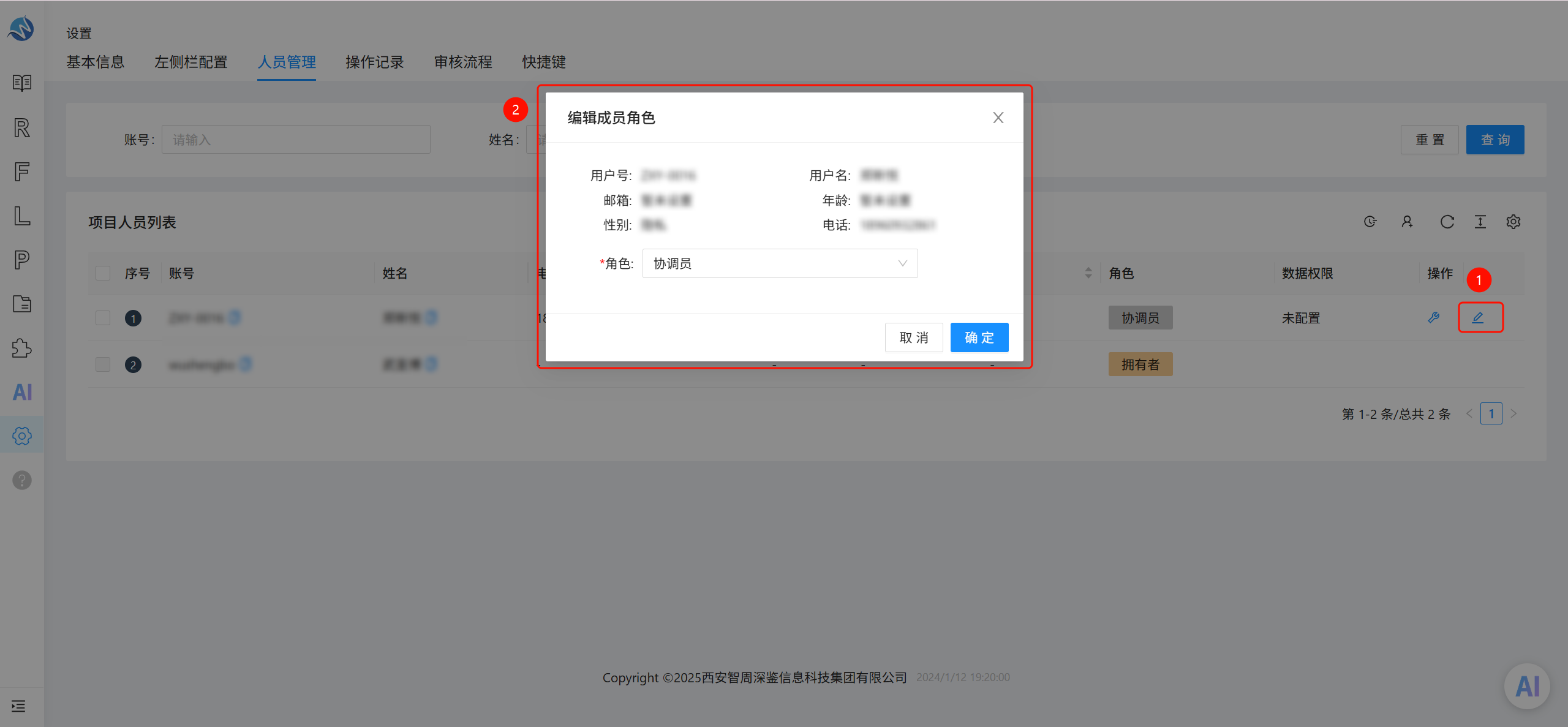The height and width of the screenshot is (727, 1568).
Task: Click the 取消 button in dialog
Action: point(914,337)
